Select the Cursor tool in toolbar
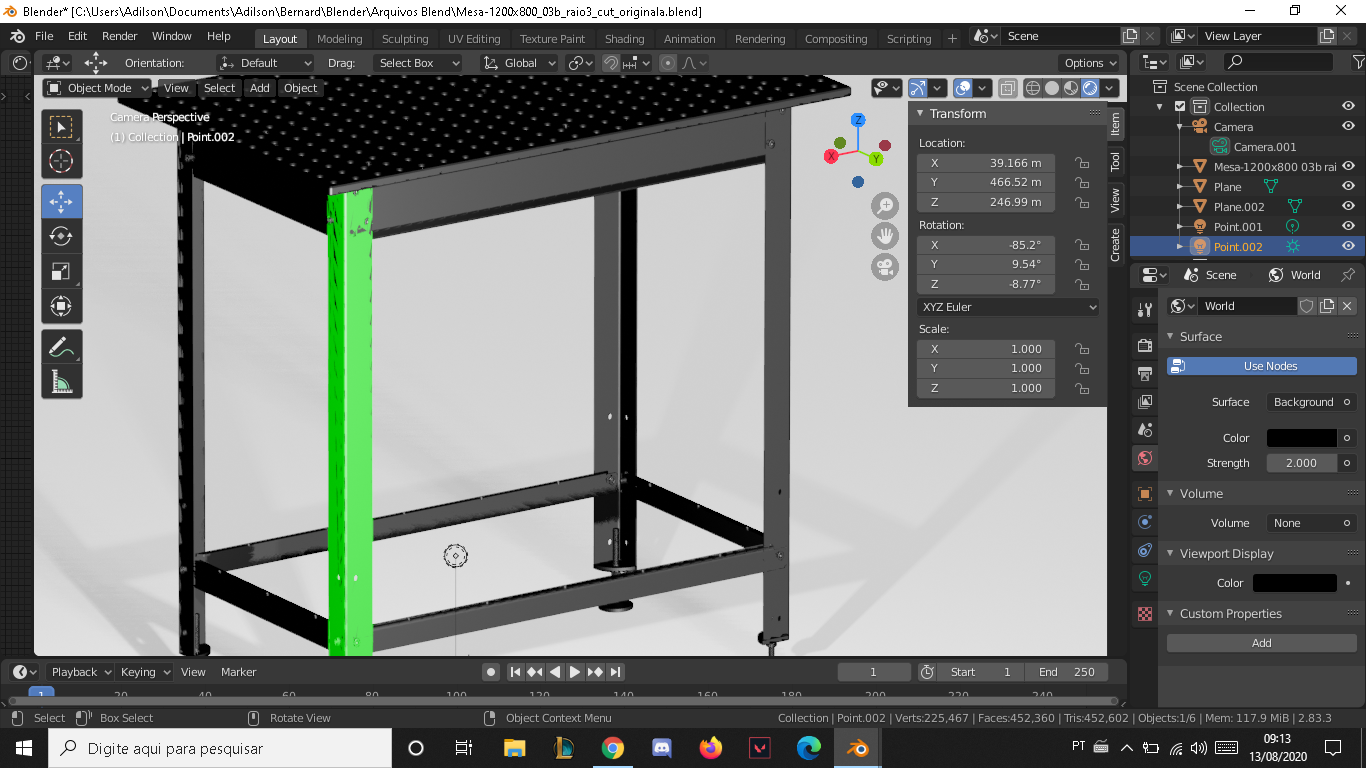This screenshot has height=768, width=1366. pyautogui.click(x=61, y=162)
